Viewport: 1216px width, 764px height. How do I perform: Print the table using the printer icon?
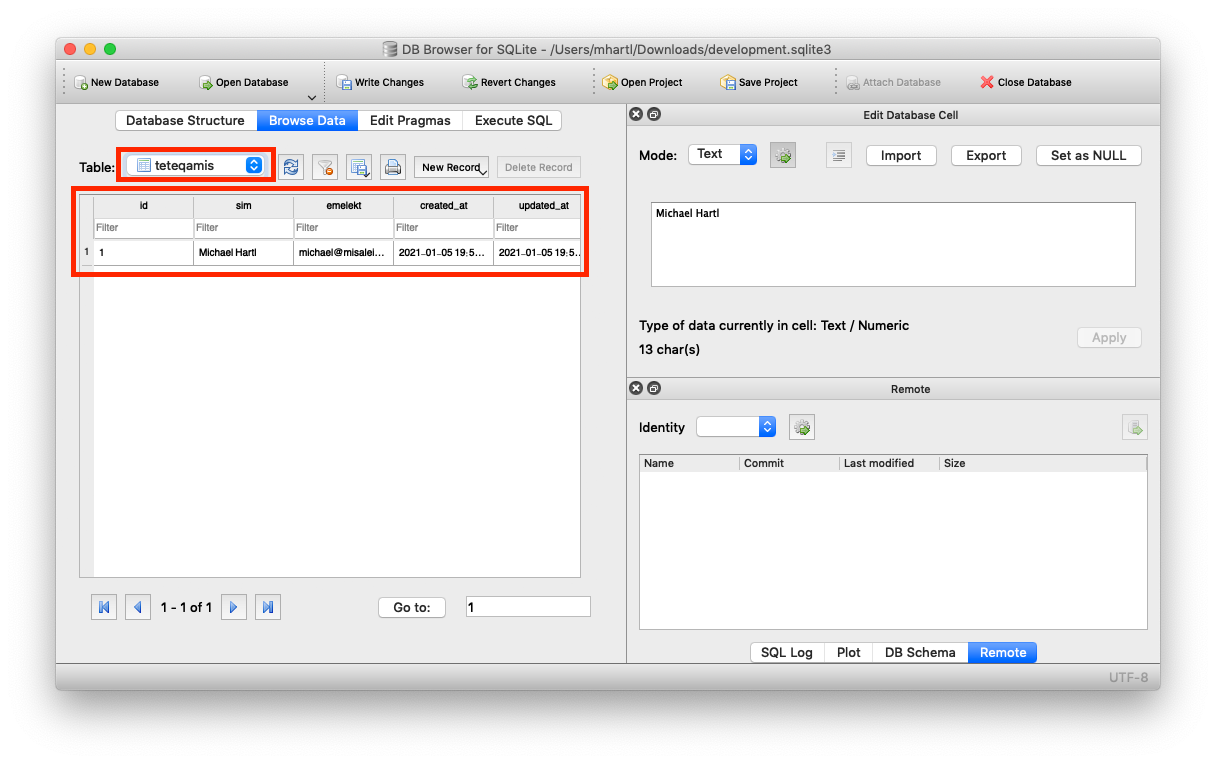393,167
